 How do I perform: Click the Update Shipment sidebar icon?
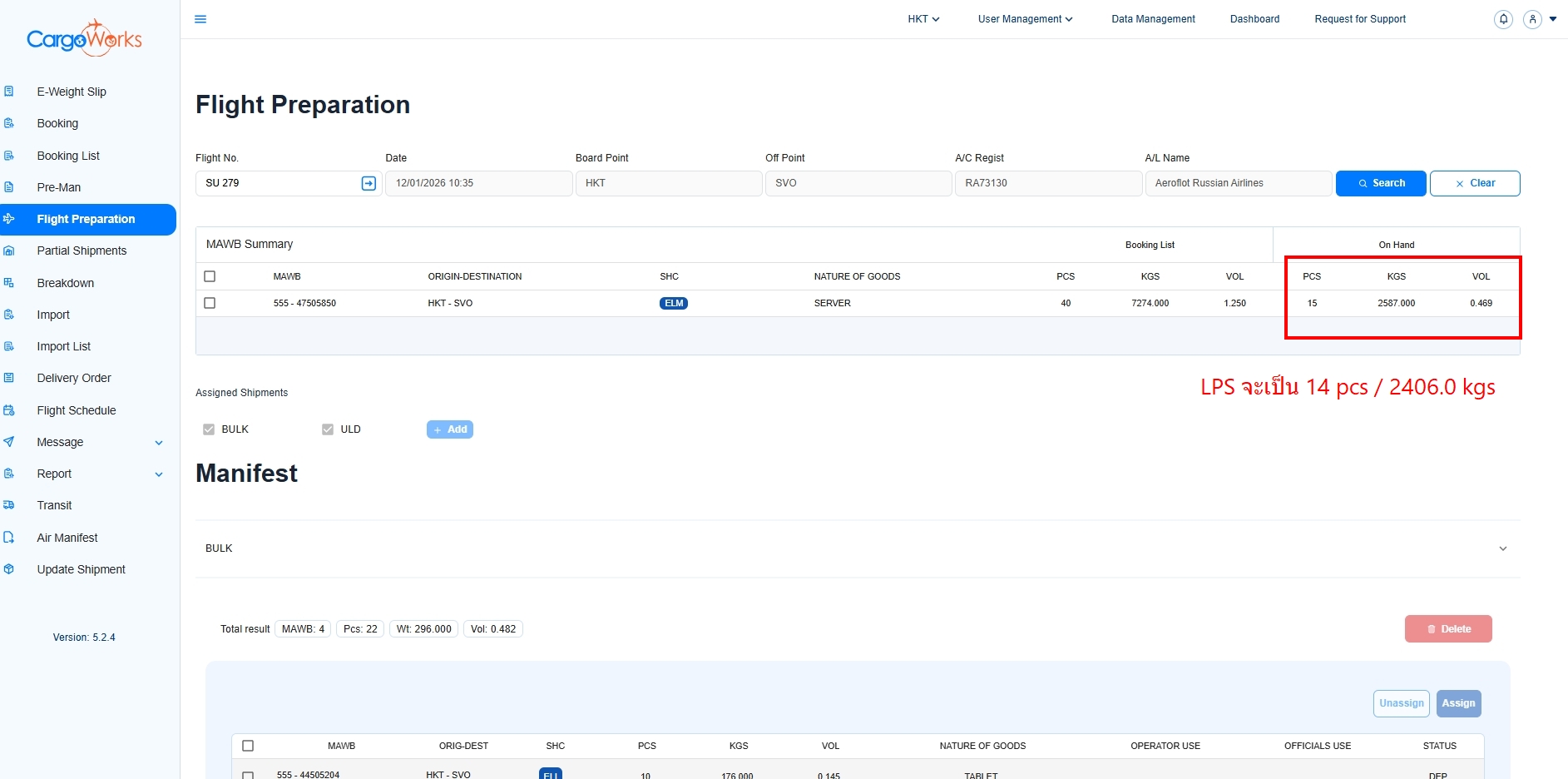tap(9, 569)
